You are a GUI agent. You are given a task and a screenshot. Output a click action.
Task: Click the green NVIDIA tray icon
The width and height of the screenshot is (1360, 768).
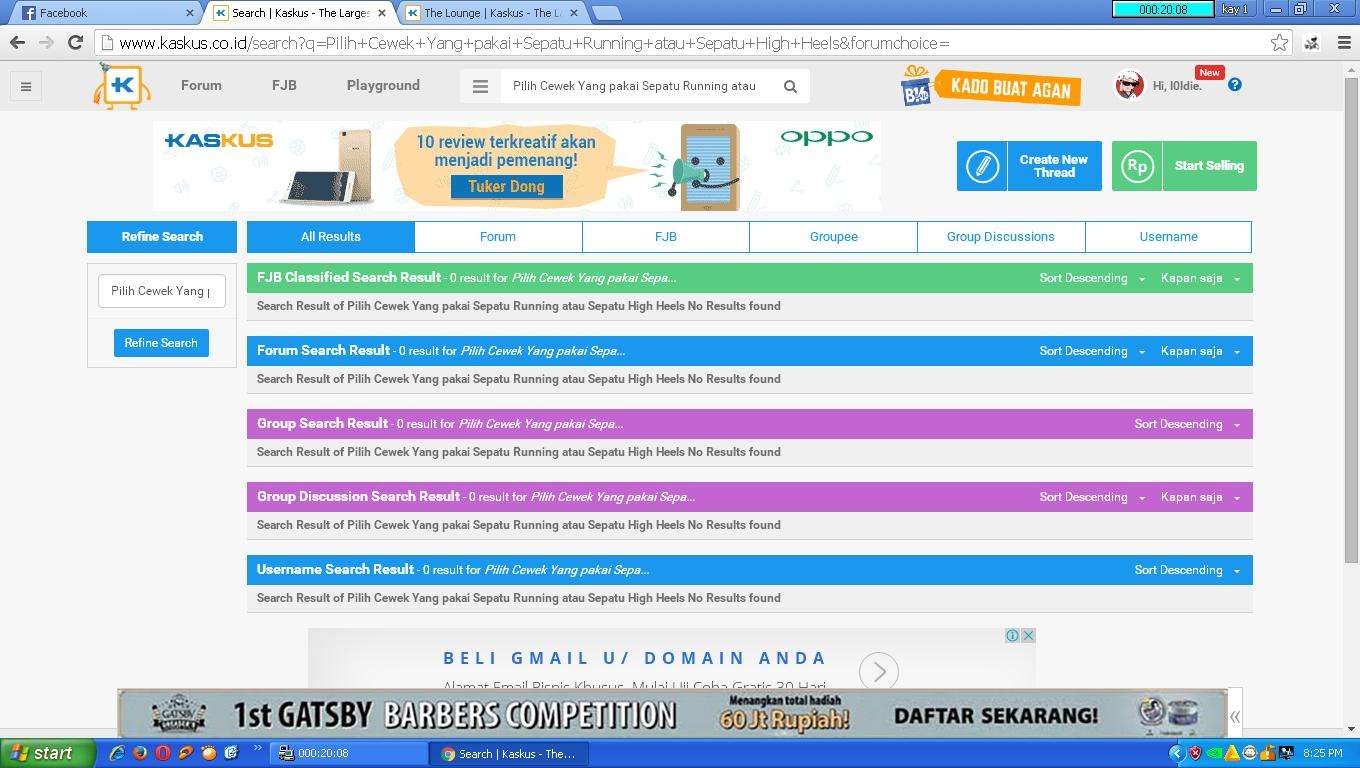[1213, 753]
